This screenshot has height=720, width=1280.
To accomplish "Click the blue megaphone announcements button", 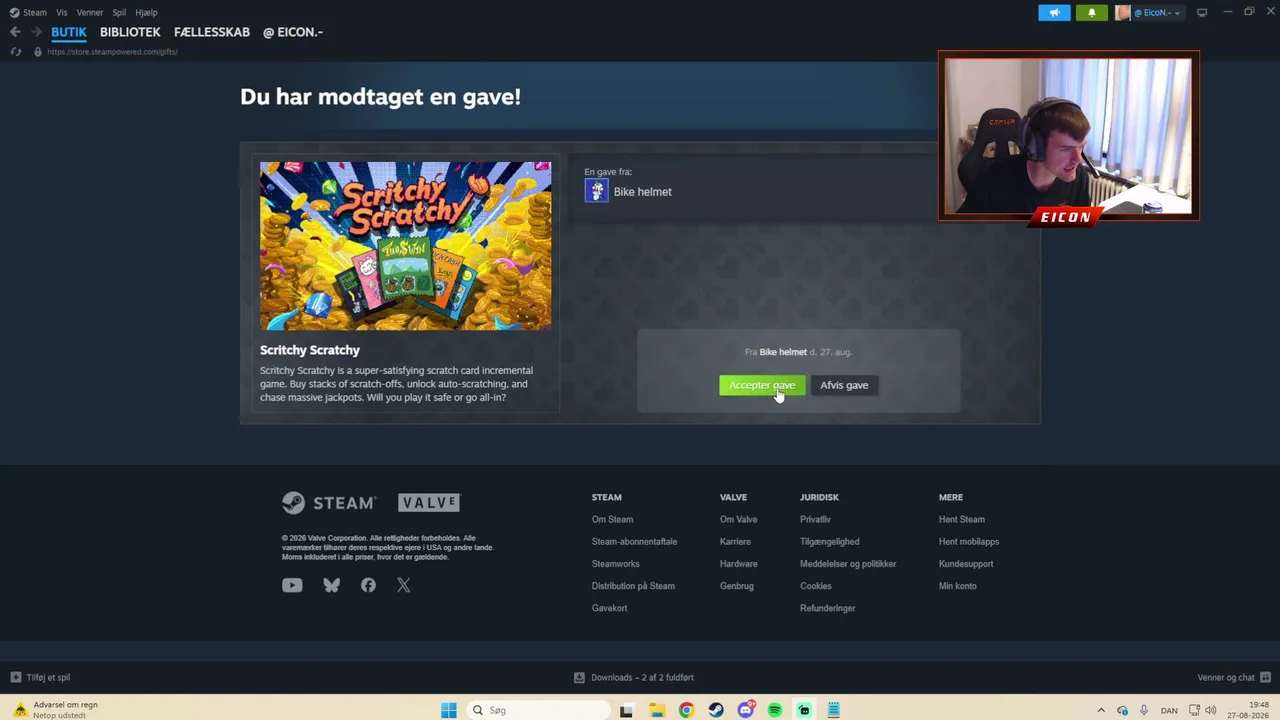I will (x=1054, y=13).
